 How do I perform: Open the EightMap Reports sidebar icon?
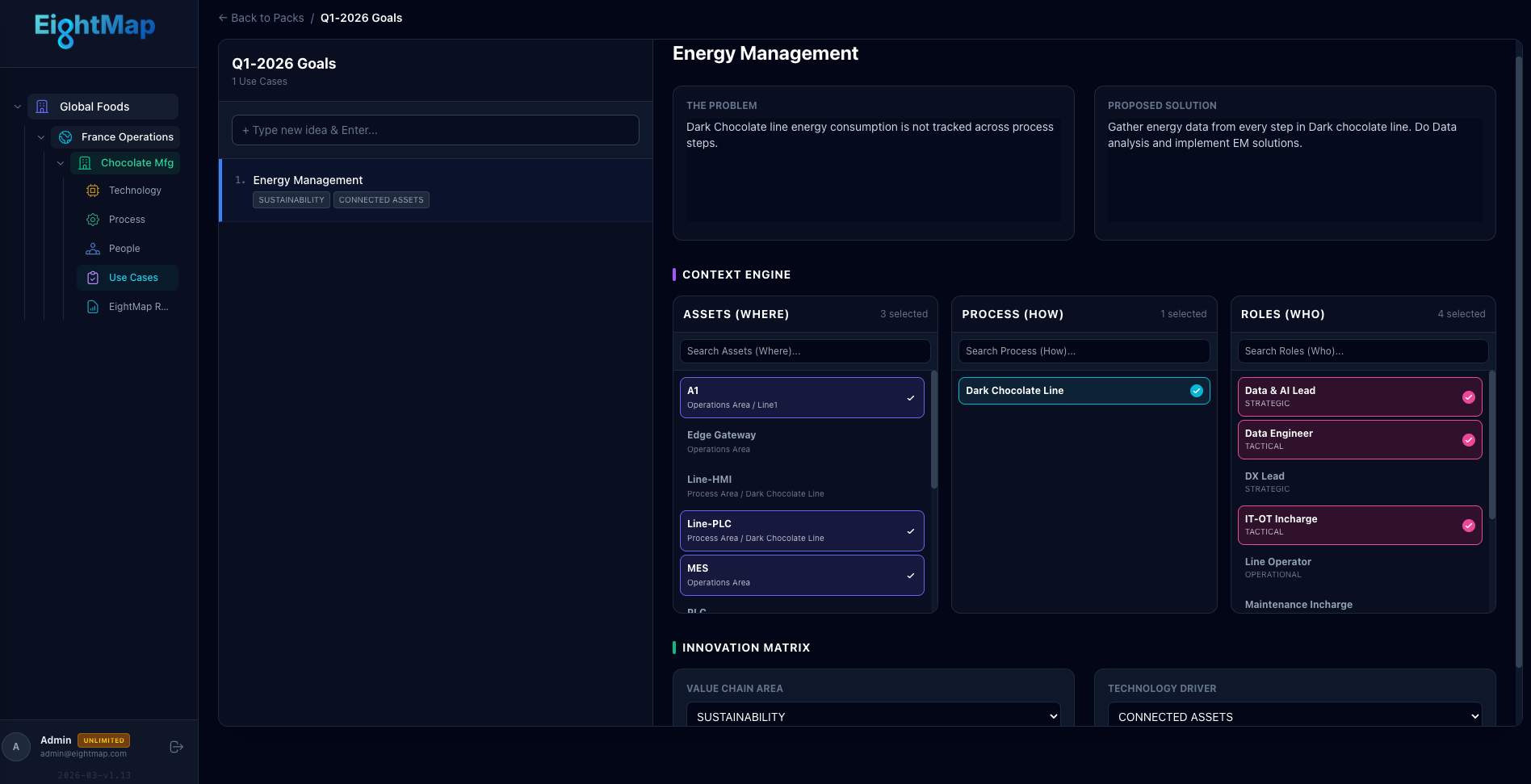tap(93, 306)
